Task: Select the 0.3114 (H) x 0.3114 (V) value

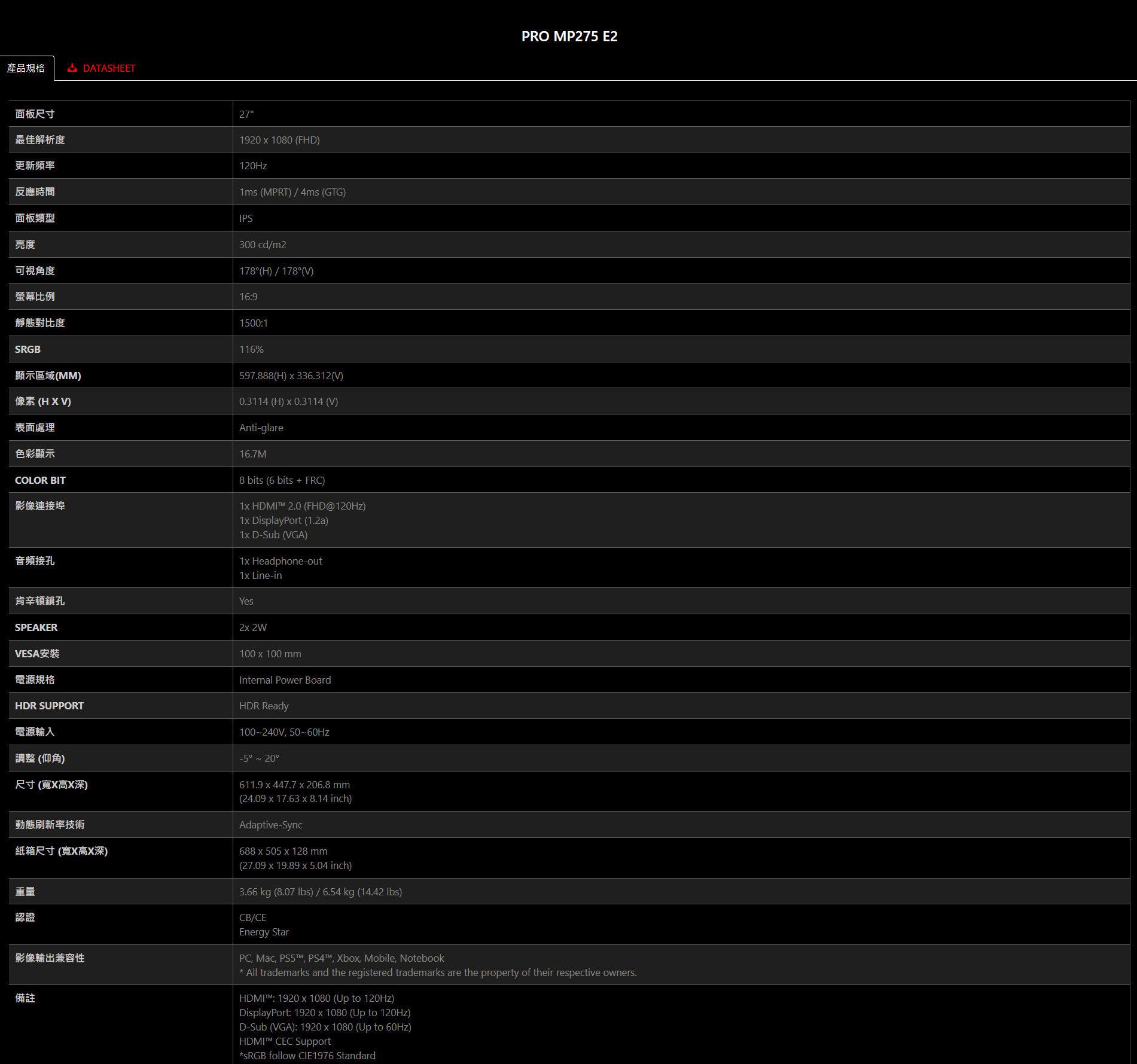Action: [x=288, y=401]
